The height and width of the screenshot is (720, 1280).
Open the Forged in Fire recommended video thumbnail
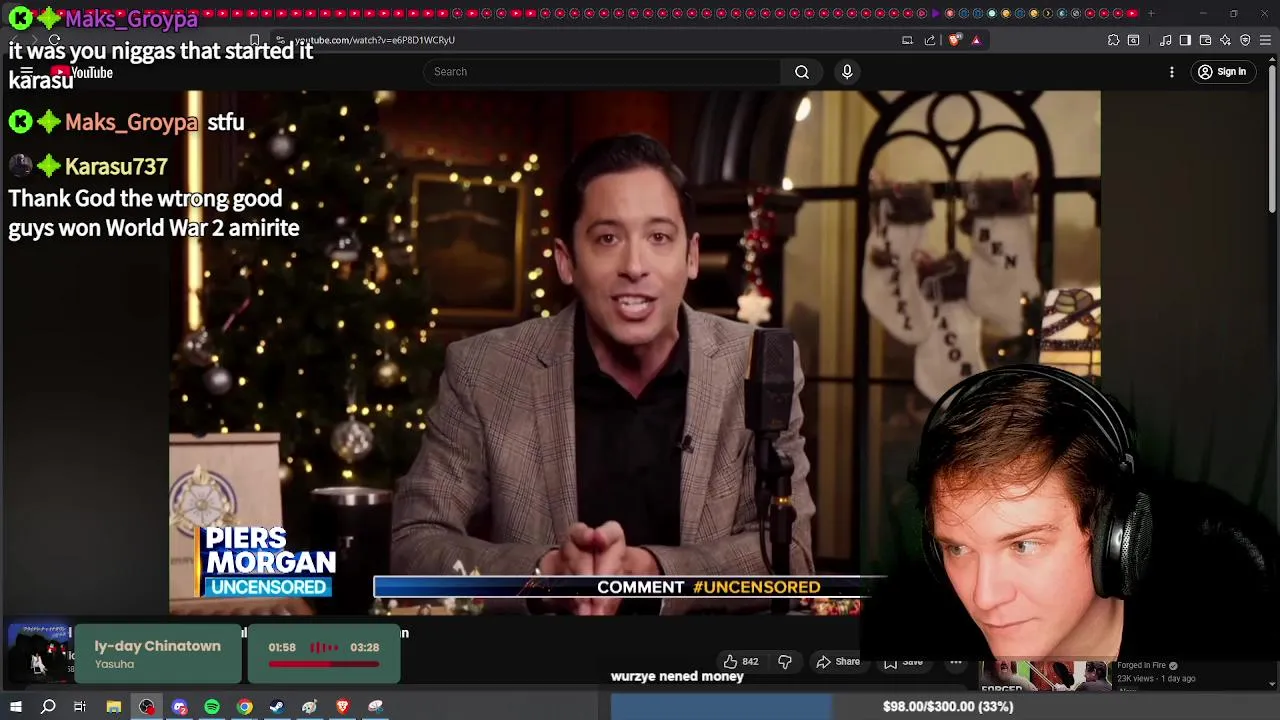point(1044,676)
